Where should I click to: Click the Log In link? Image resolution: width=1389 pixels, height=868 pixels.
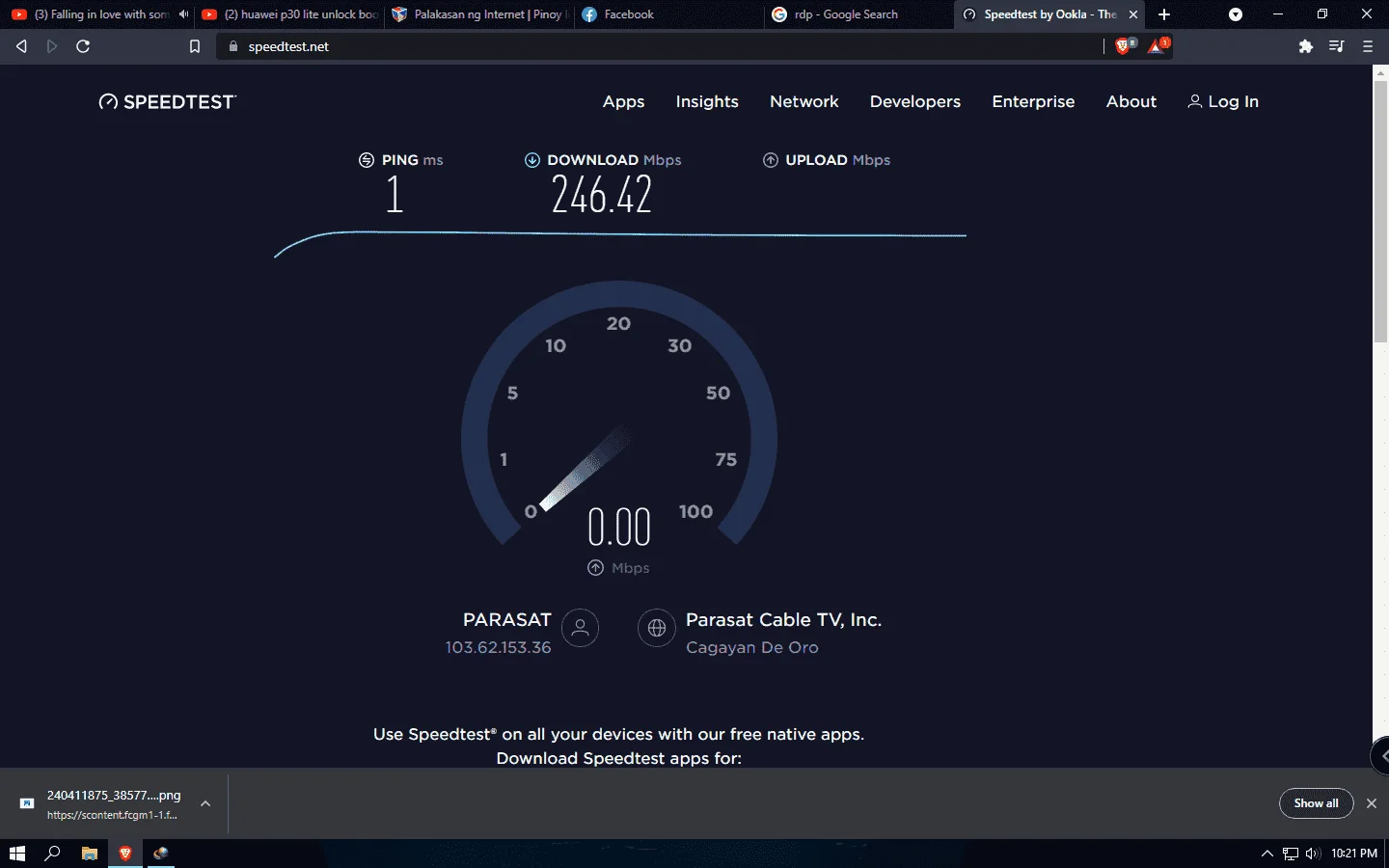1223,101
